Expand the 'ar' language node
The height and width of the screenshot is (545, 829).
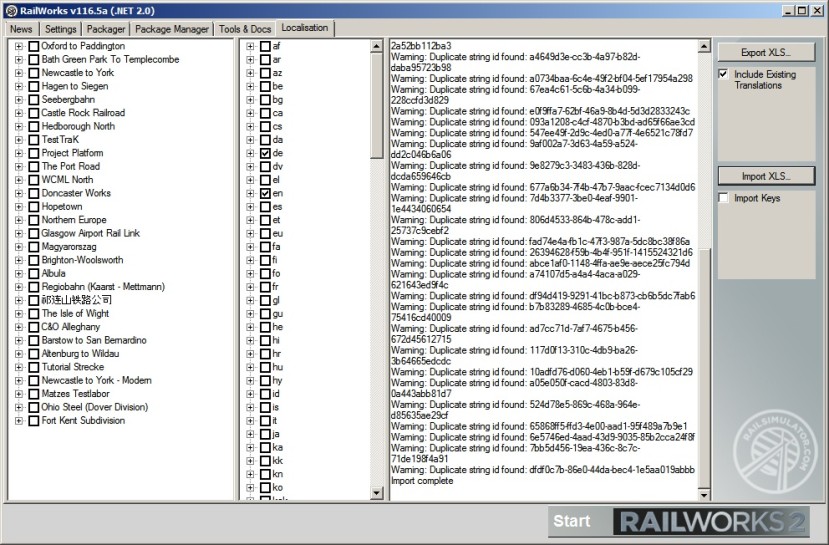251,60
